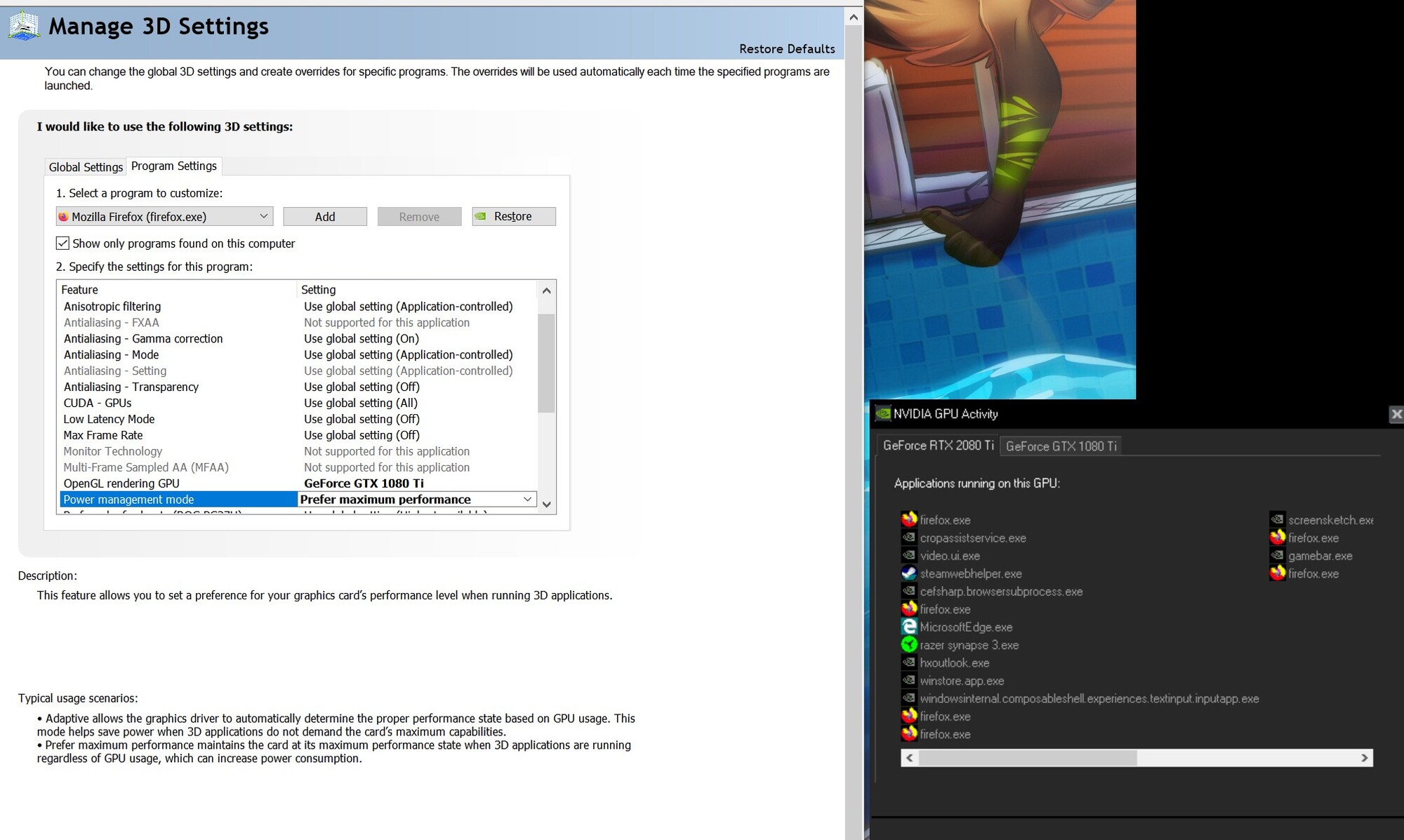Click the NVIDIA icon on Restore button
1404x840 pixels.
coord(481,216)
